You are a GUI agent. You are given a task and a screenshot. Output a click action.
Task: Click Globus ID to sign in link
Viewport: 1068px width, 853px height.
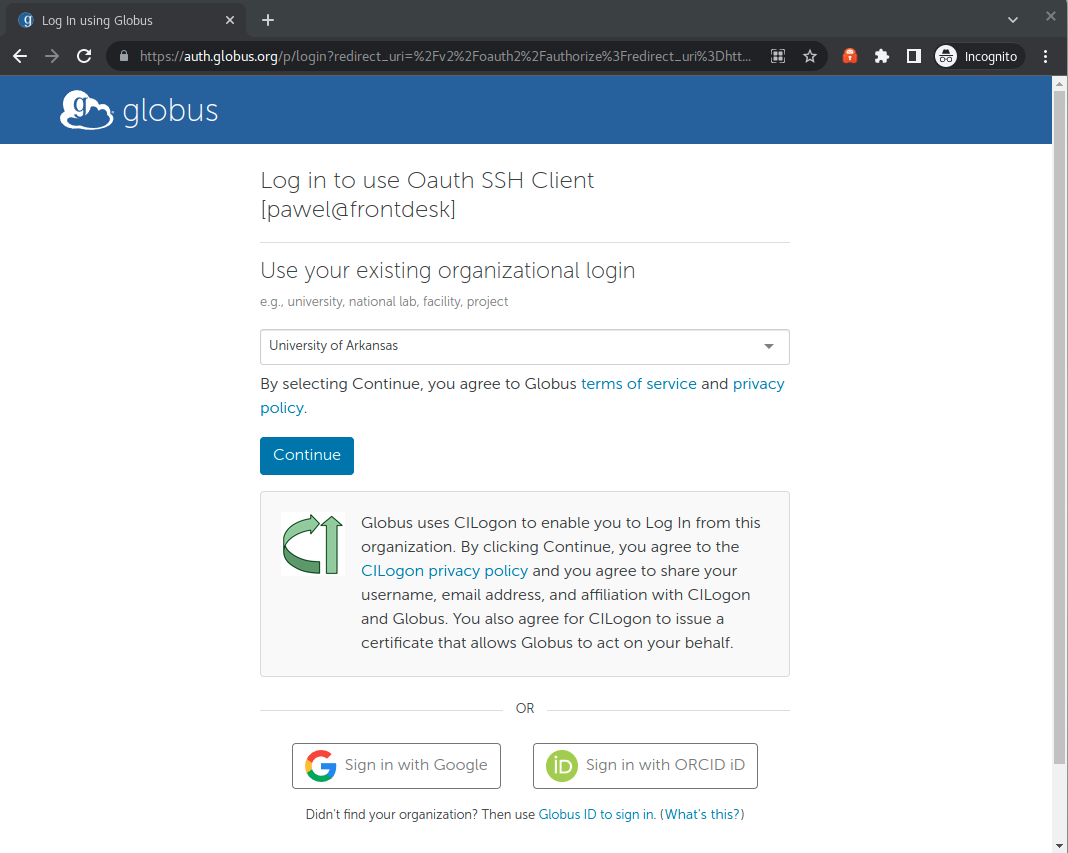tap(596, 815)
